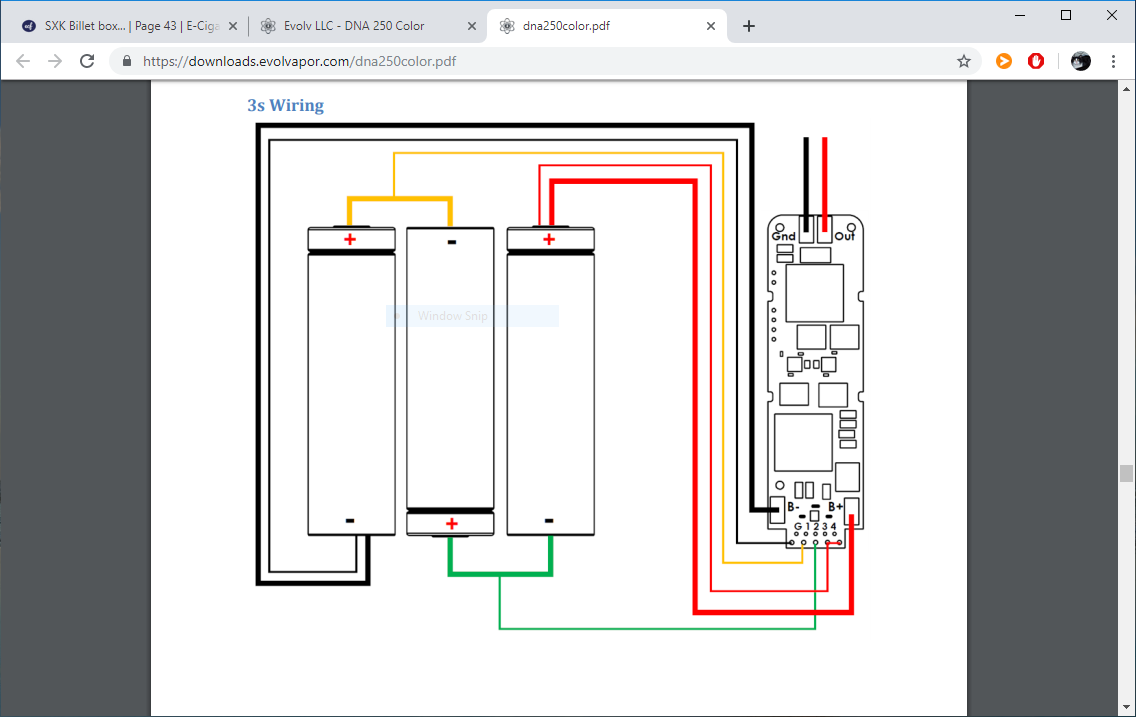Reload the current PDF page

click(87, 61)
